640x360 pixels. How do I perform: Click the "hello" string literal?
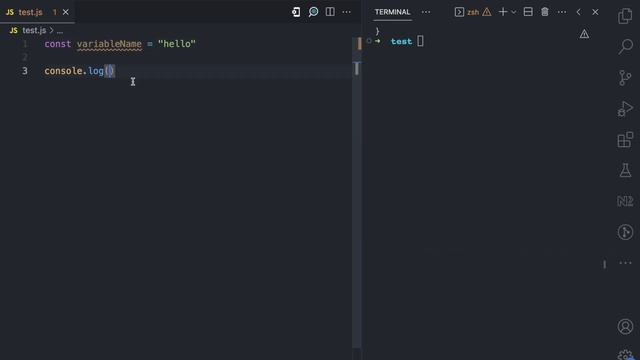click(177, 44)
